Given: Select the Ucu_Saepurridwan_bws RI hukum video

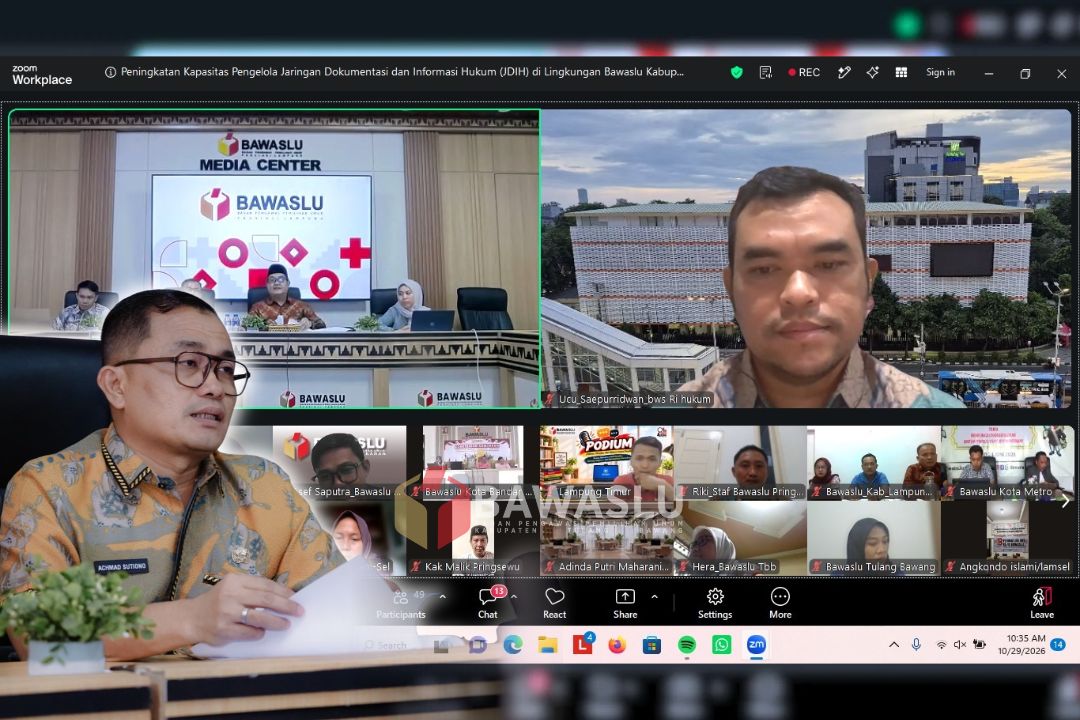Looking at the screenshot, I should (x=807, y=258).
